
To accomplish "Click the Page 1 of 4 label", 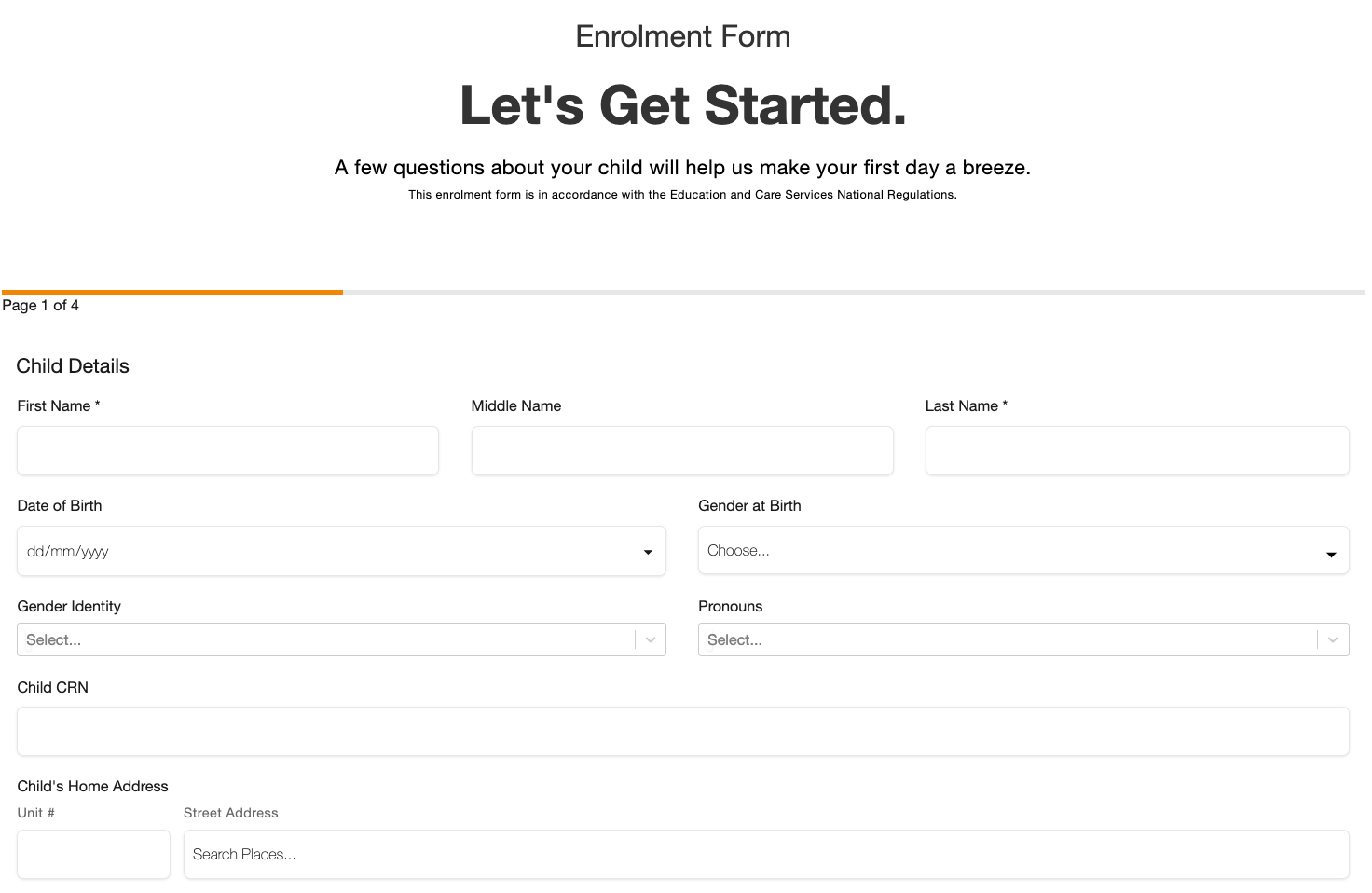I will tap(41, 305).
